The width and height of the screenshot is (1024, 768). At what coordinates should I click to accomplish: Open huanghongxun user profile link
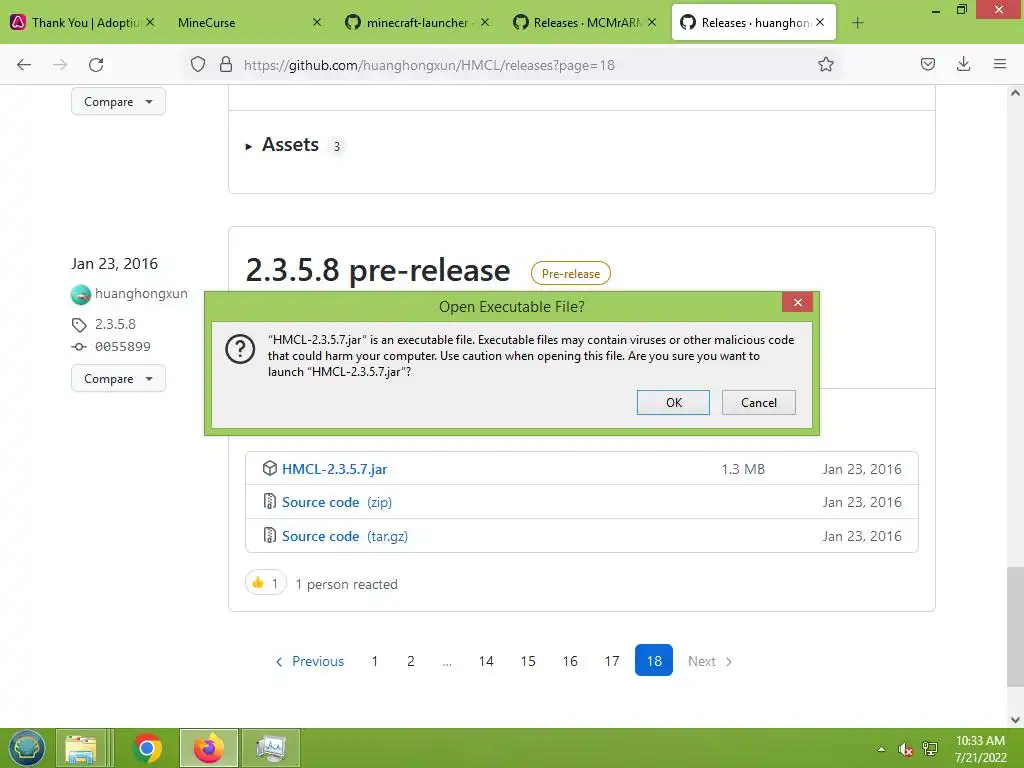pyautogui.click(x=141, y=294)
